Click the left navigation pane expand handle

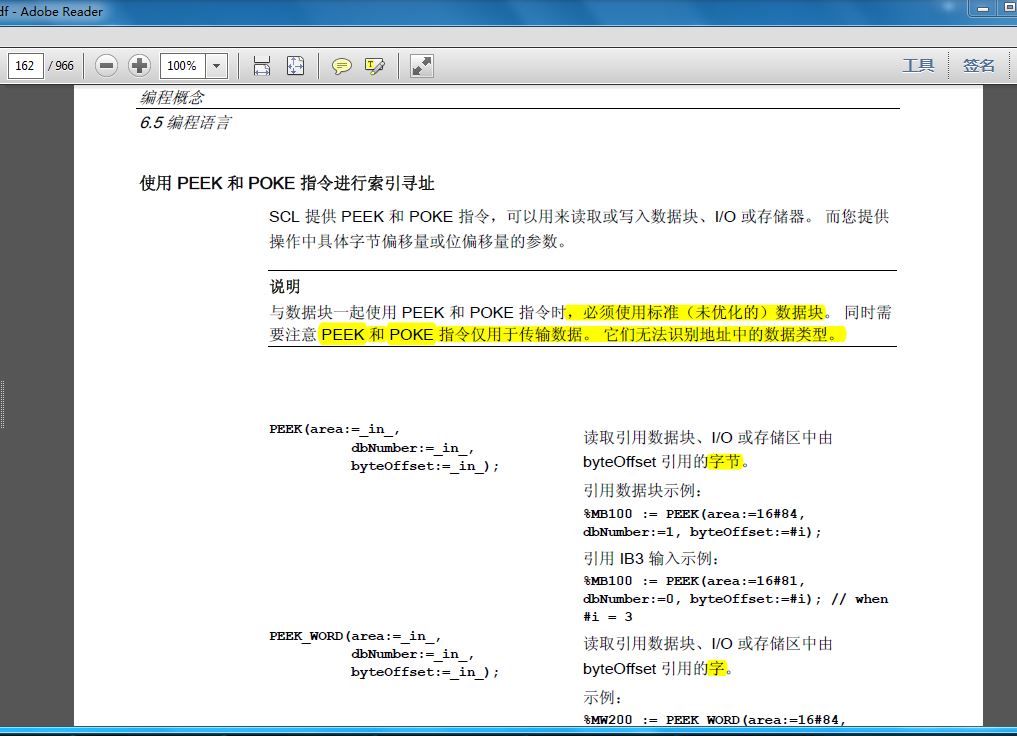point(4,404)
